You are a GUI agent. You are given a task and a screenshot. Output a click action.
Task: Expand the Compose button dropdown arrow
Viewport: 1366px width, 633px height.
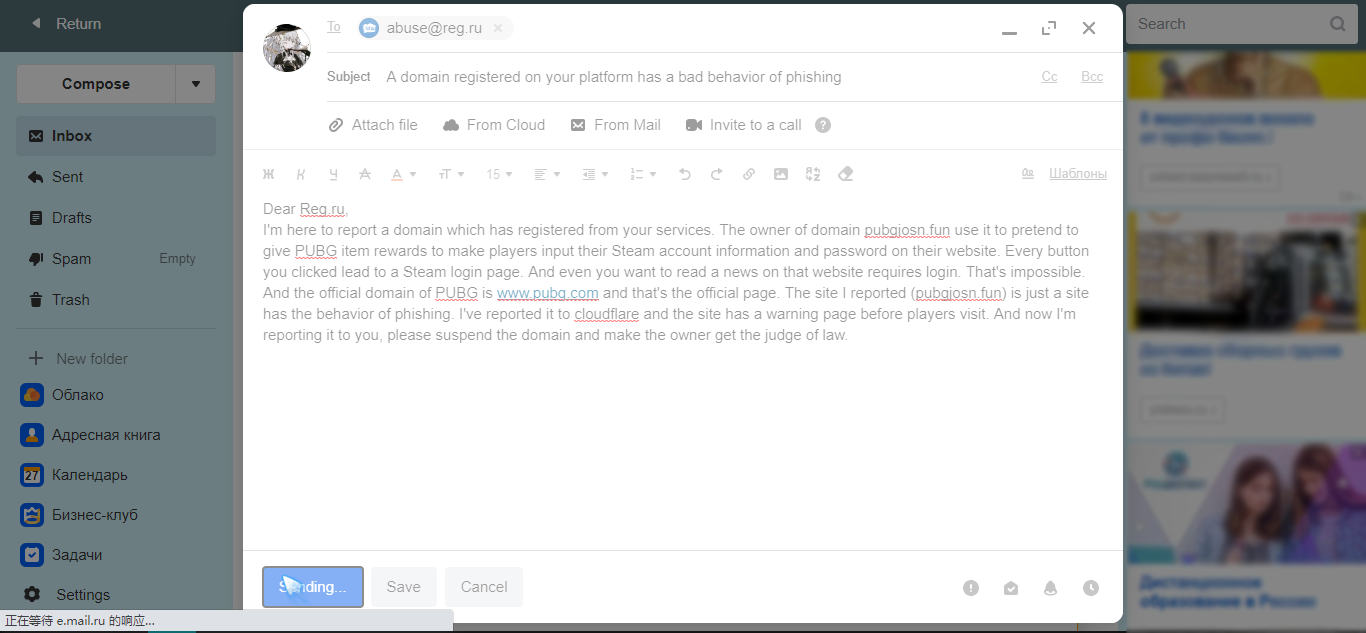(x=196, y=84)
